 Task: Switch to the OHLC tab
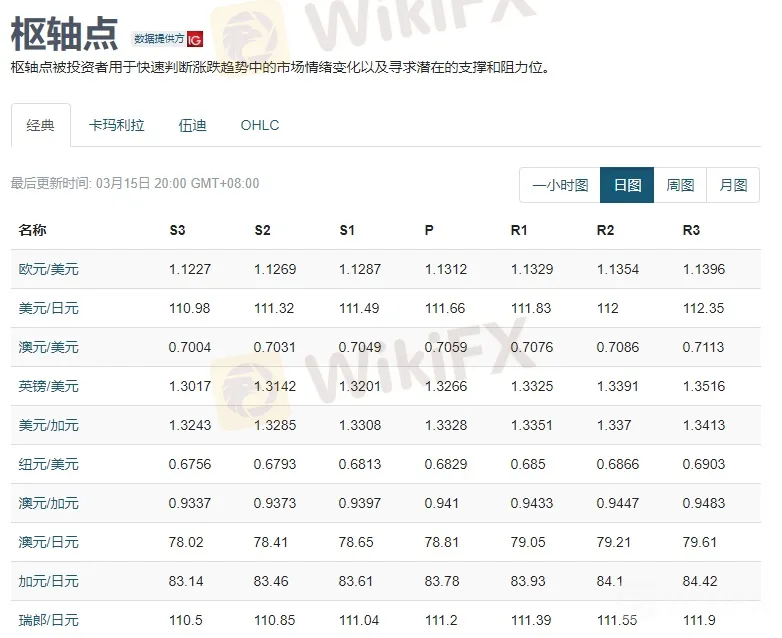(x=260, y=125)
